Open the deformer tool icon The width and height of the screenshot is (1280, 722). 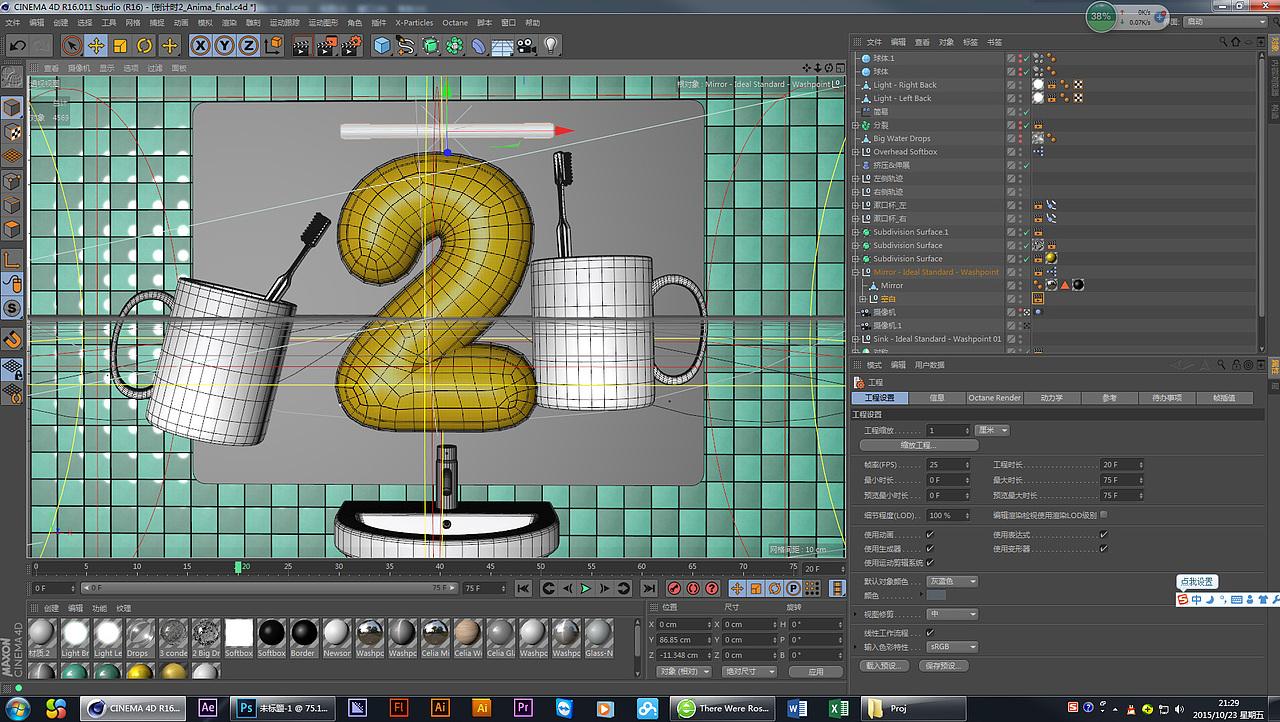[478, 45]
